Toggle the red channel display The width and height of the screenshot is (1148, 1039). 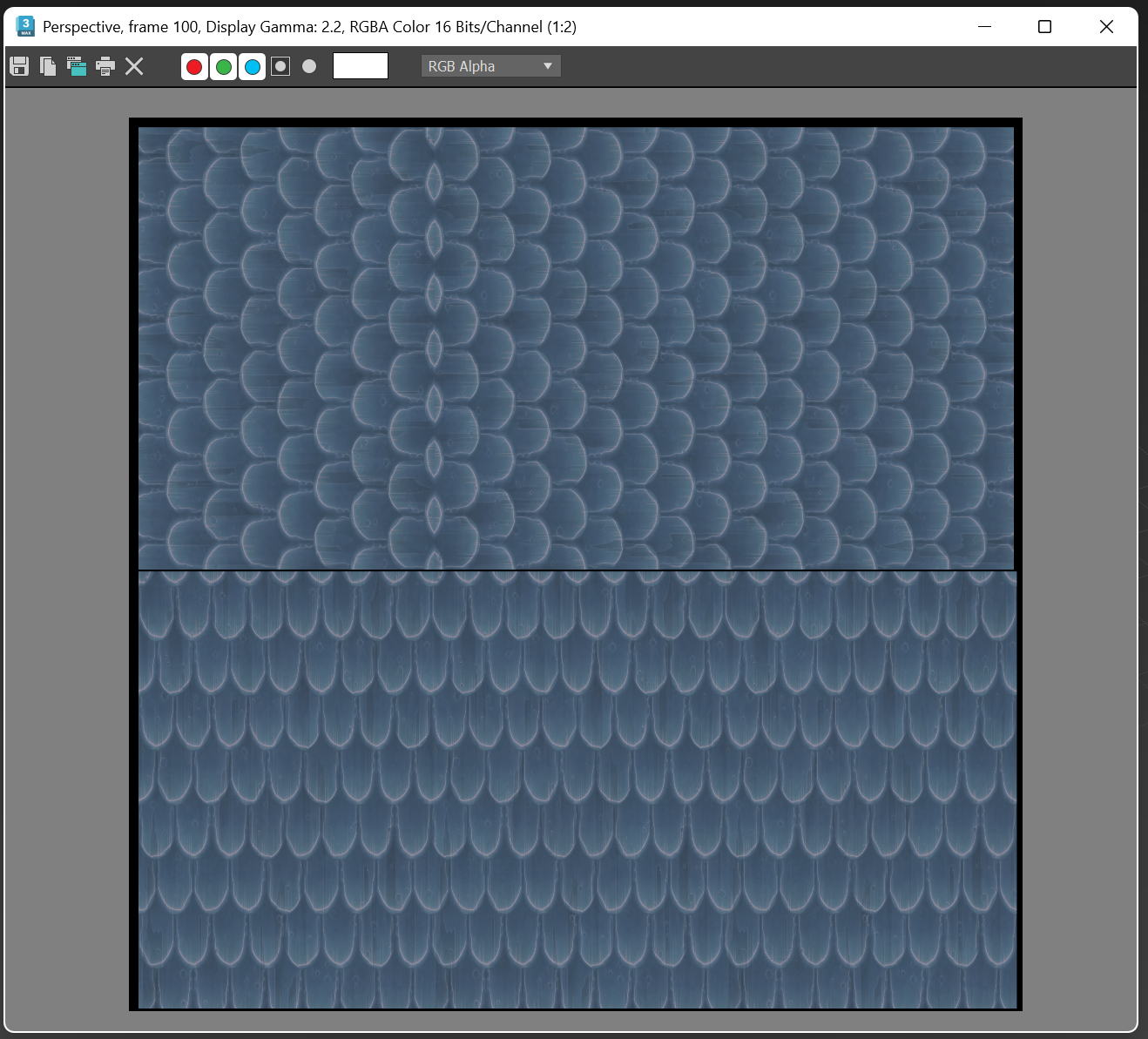click(194, 66)
